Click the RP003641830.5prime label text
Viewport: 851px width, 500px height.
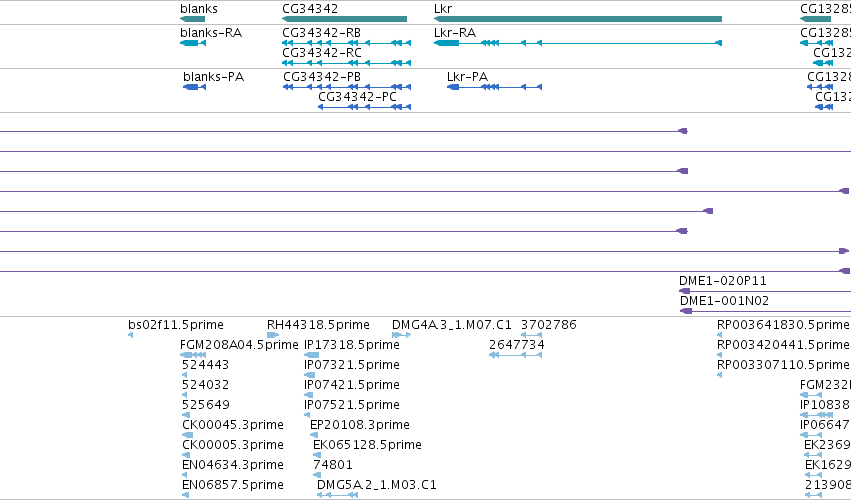click(x=783, y=325)
